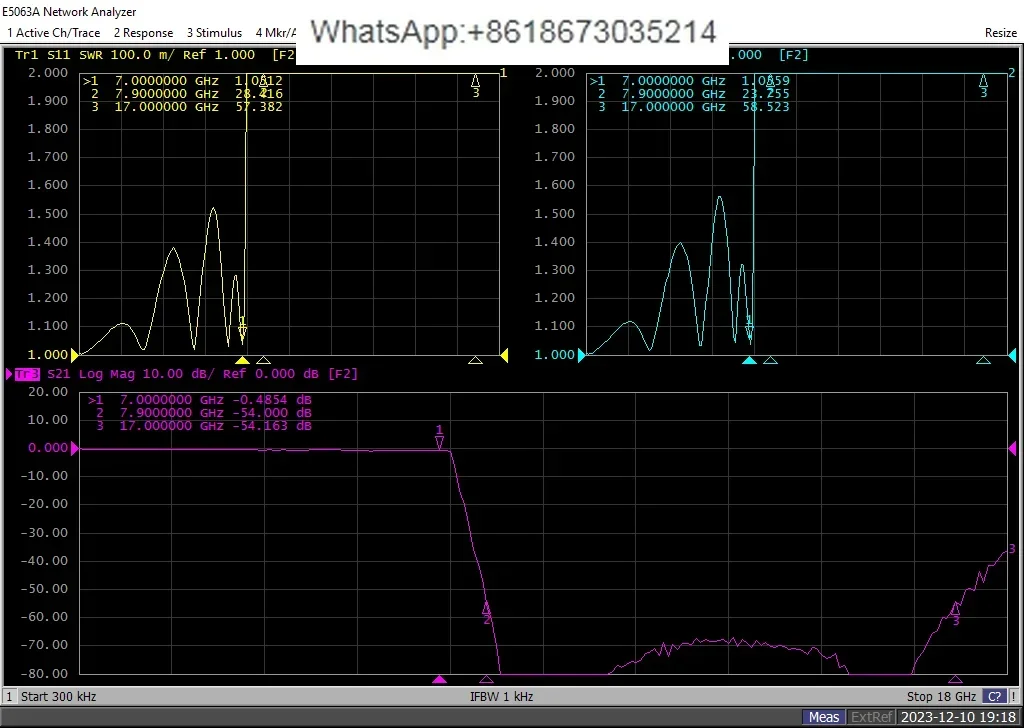Select the highlighted Tr3 trace label
Image resolution: width=1024 pixels, height=728 pixels.
[x=27, y=374]
